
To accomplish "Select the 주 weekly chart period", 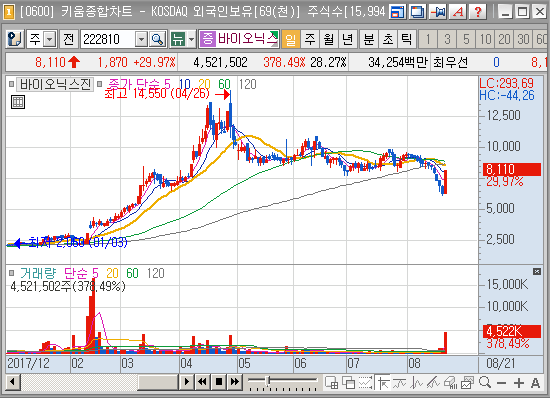I will click(x=310, y=39).
